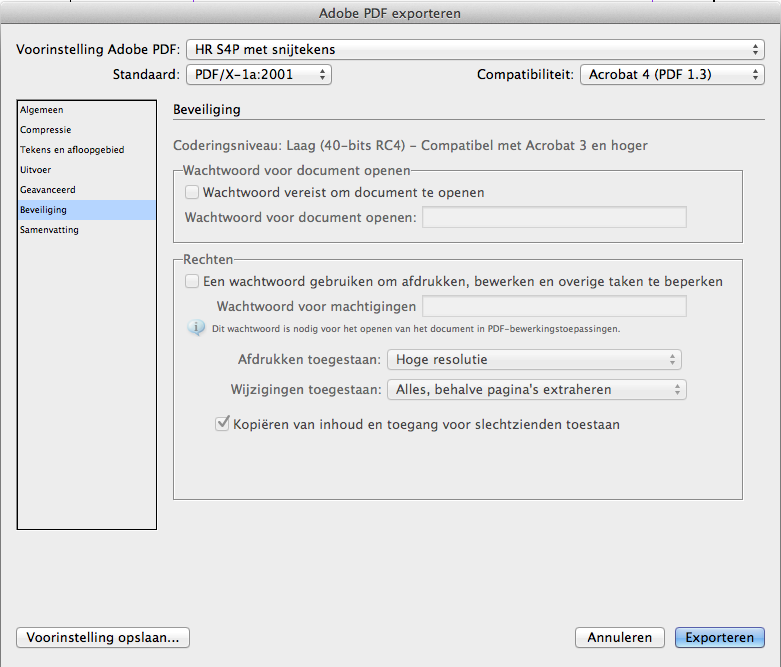Select the Compressie section

pyautogui.click(x=87, y=130)
